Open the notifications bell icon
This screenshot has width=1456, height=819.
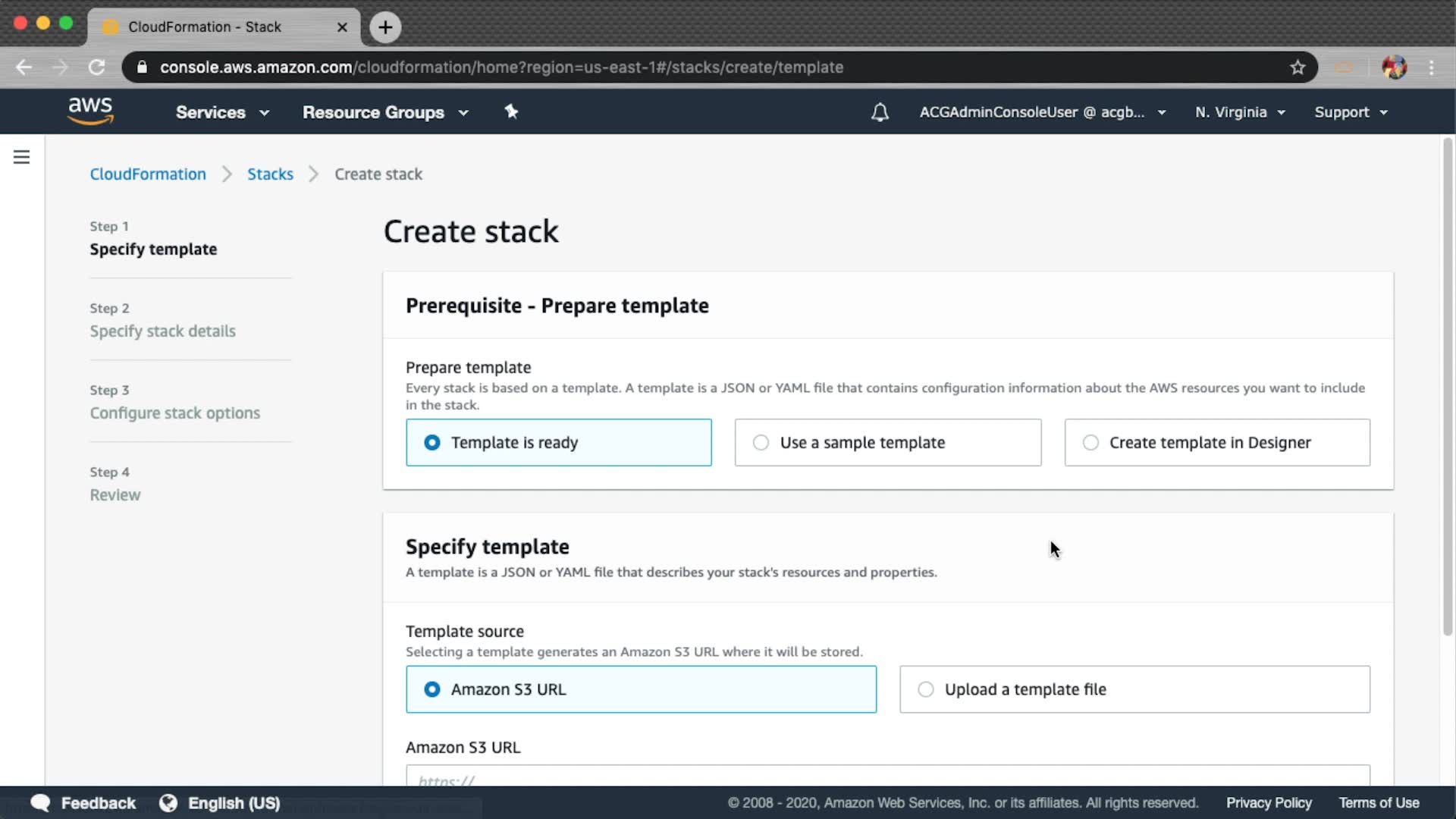click(880, 112)
